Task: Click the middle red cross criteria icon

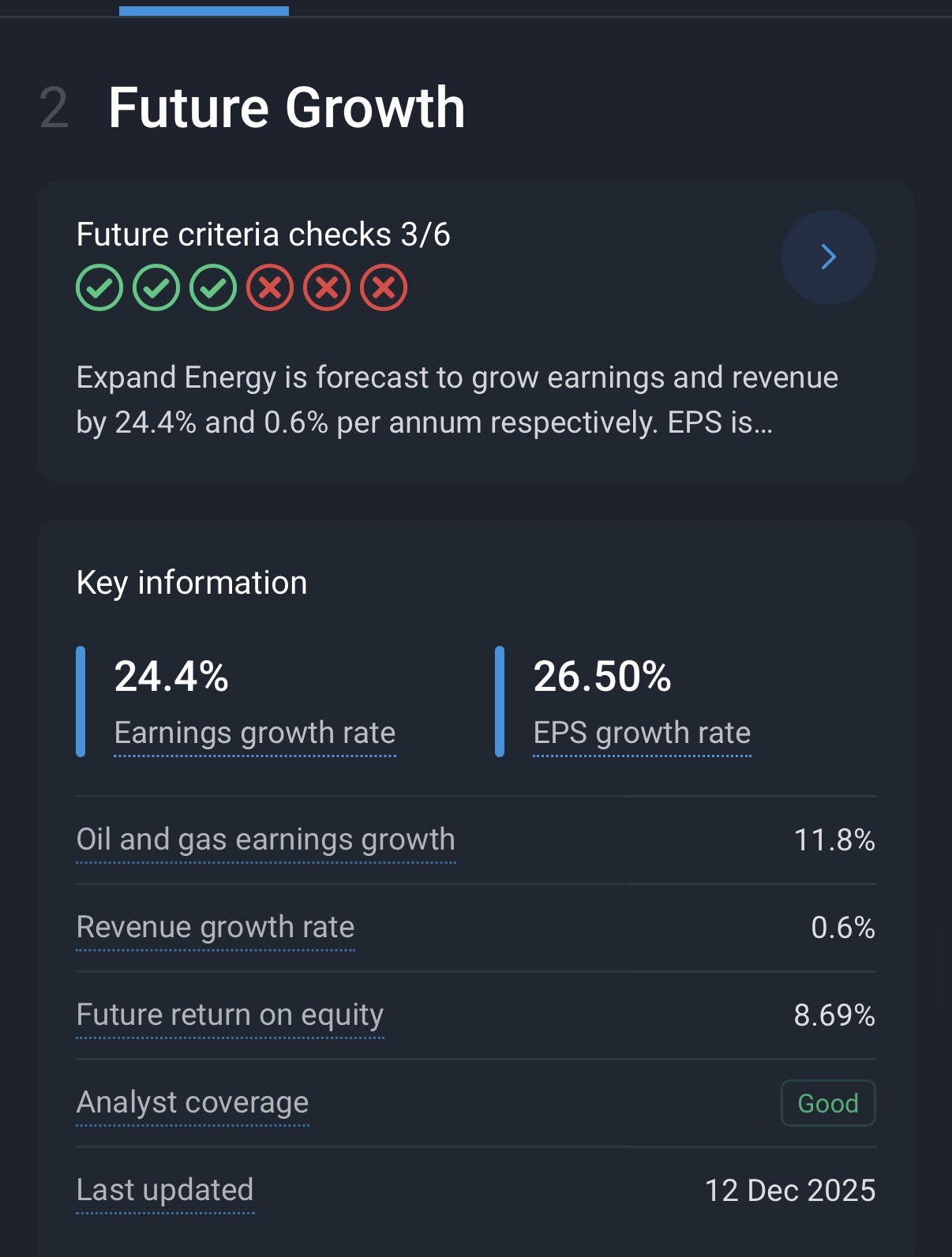Action: (327, 287)
